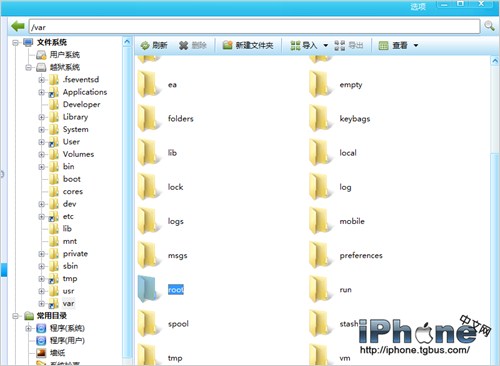Image resolution: width=500 pixels, height=366 pixels.
Task: Click the /var path address field
Action: point(254,26)
